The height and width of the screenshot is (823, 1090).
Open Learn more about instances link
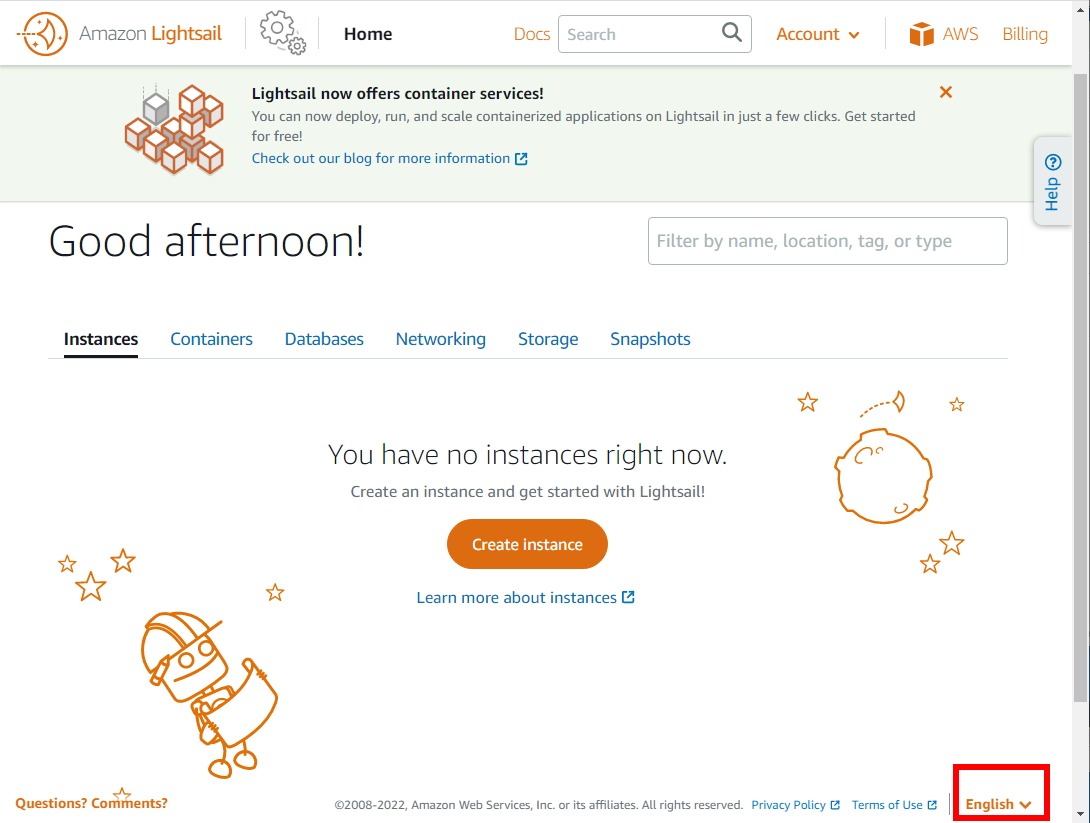[x=526, y=598]
